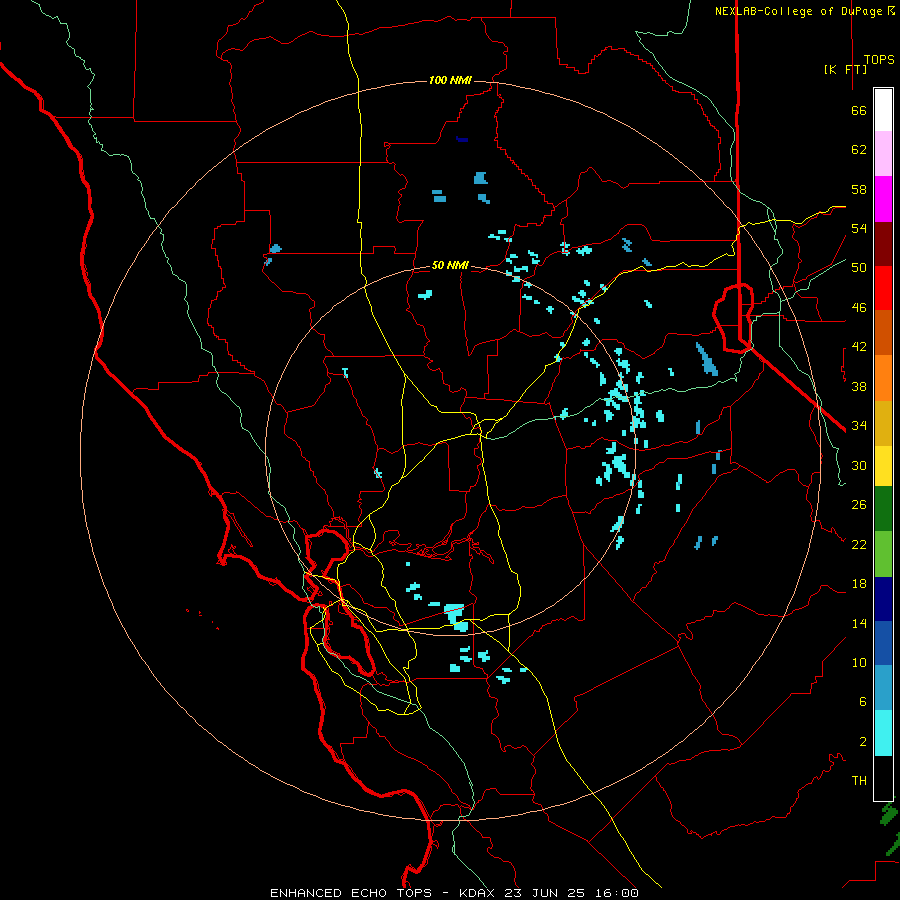Click the legend value 66
This screenshot has width=900, height=900.
[x=859, y=111]
